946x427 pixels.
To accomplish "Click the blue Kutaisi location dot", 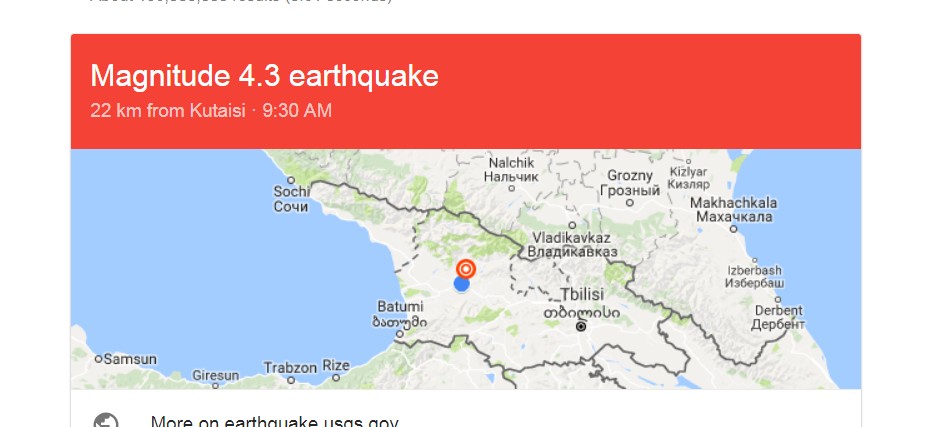I will point(461,284).
